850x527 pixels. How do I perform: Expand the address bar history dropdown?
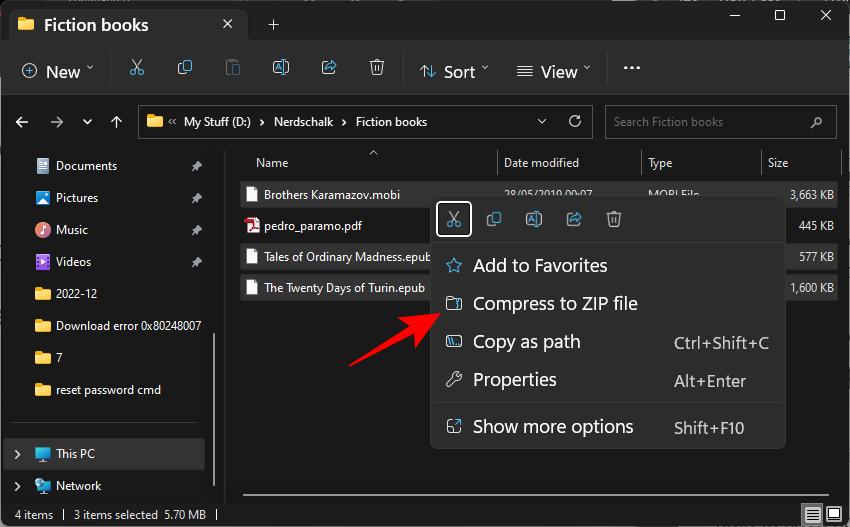coord(543,122)
